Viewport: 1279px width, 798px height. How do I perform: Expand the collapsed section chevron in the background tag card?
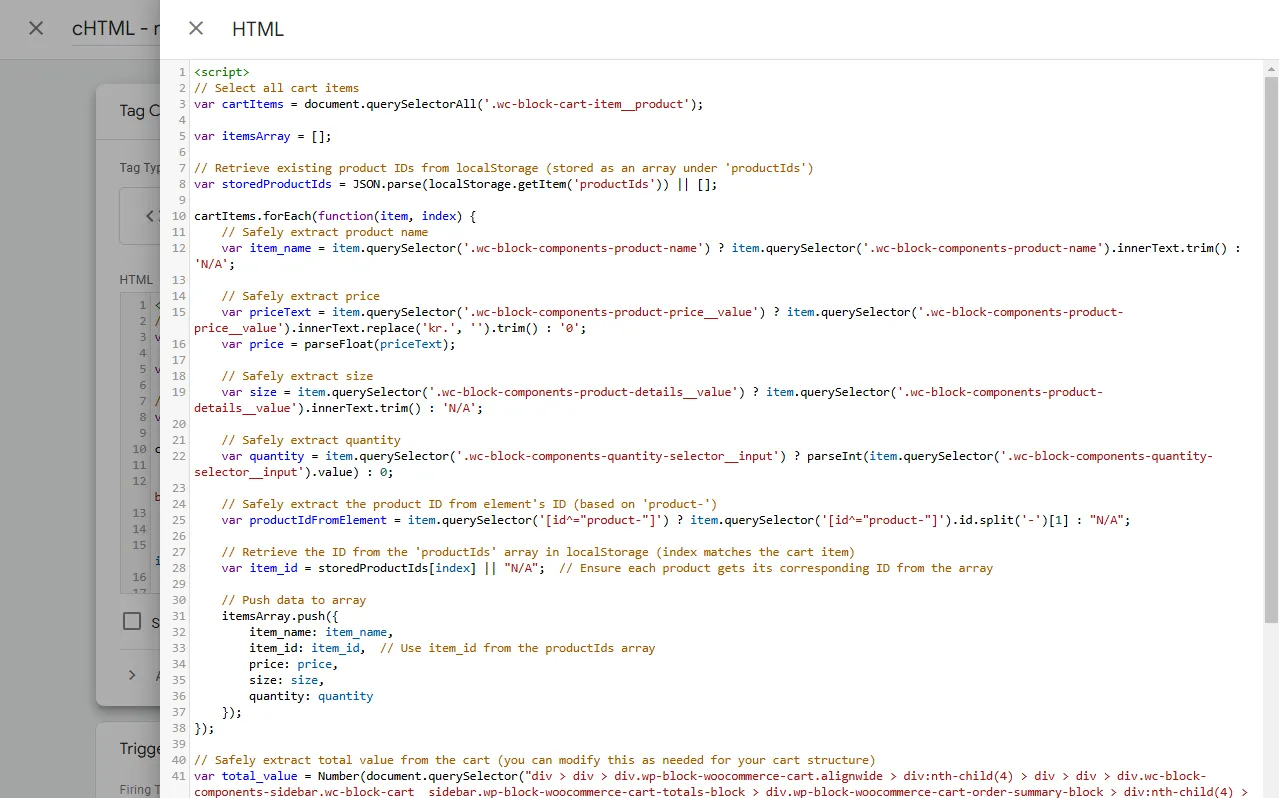(132, 675)
